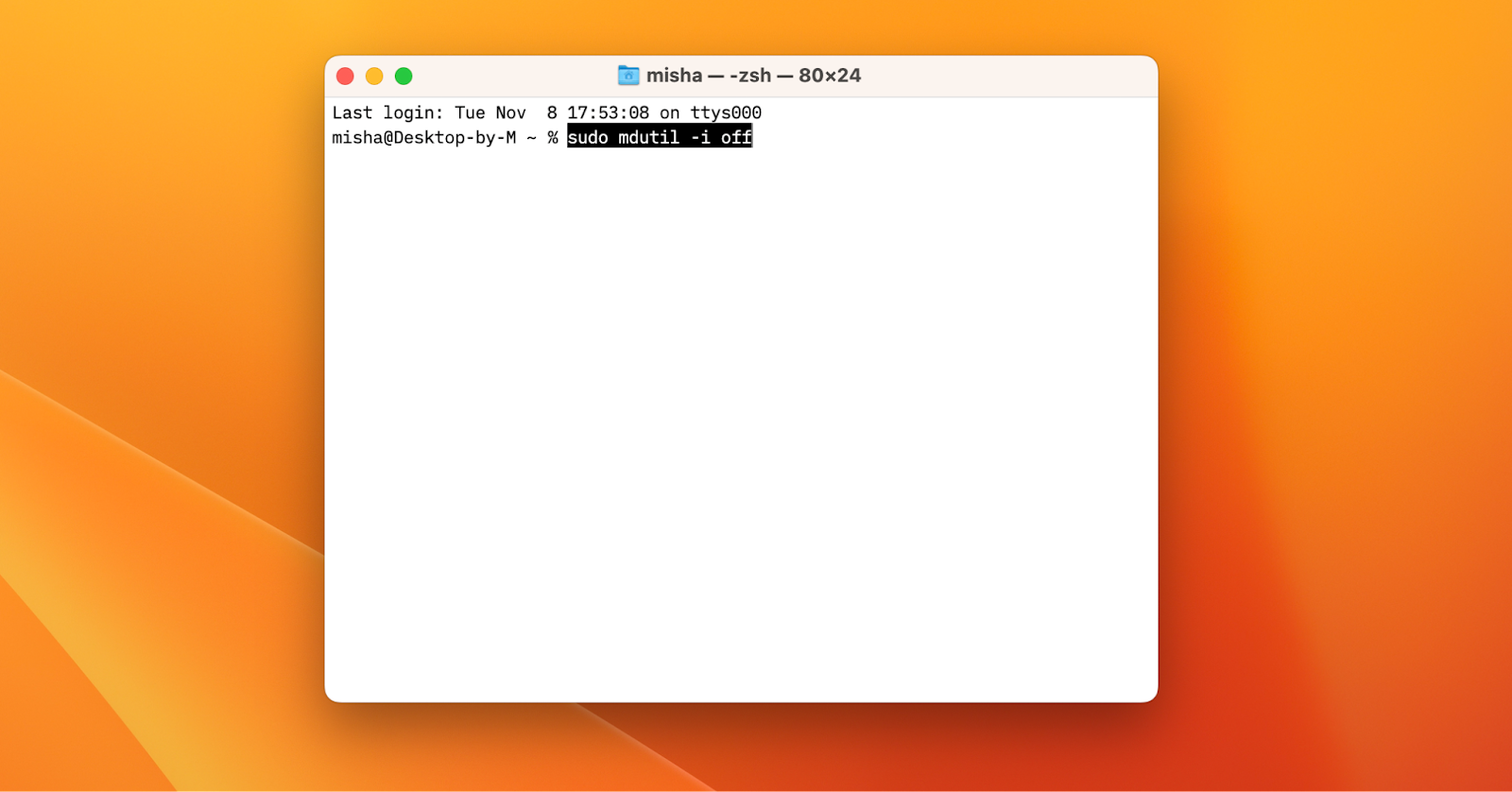
Task: Click the -i flag in the command
Action: click(700, 138)
